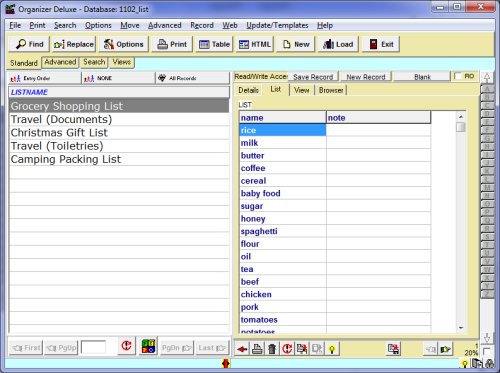500x373 pixels.
Task: Click the status bar binoculars icon
Action: 489,364
